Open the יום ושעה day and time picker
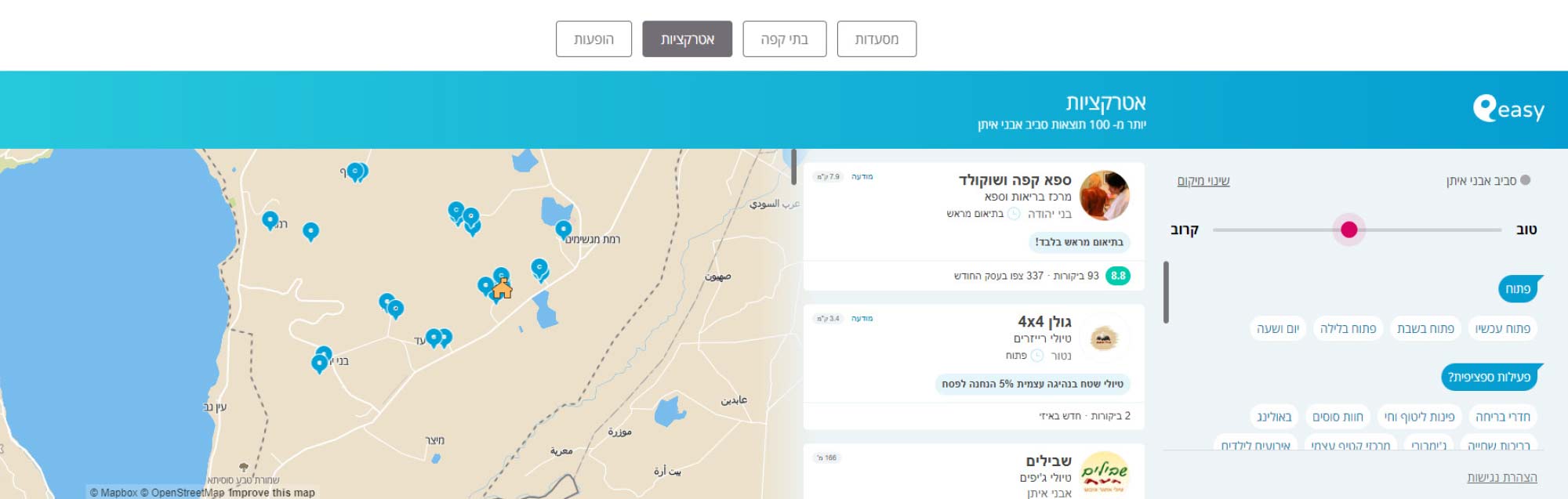The image size is (1568, 499). click(1278, 328)
